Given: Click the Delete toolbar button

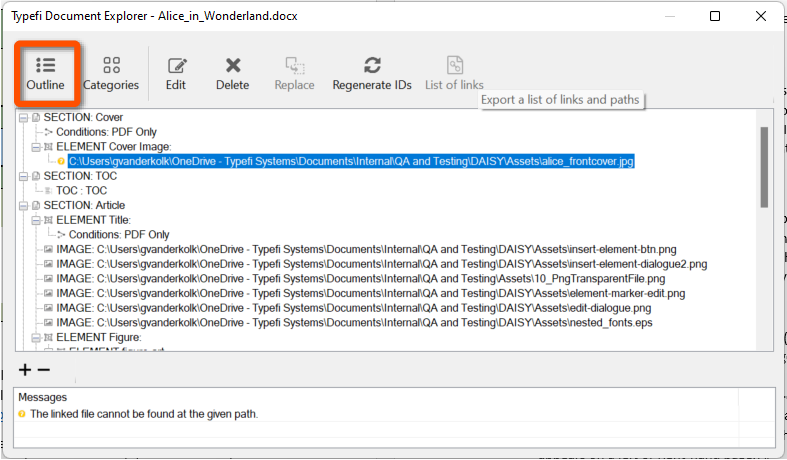Looking at the screenshot, I should coord(232,73).
